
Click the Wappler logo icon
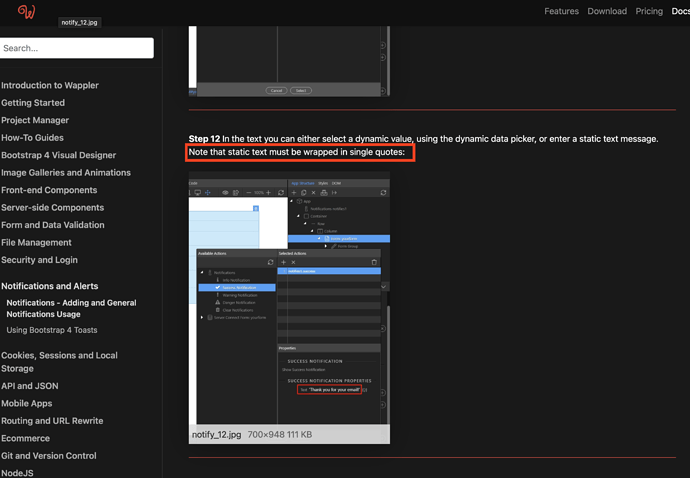pos(27,12)
